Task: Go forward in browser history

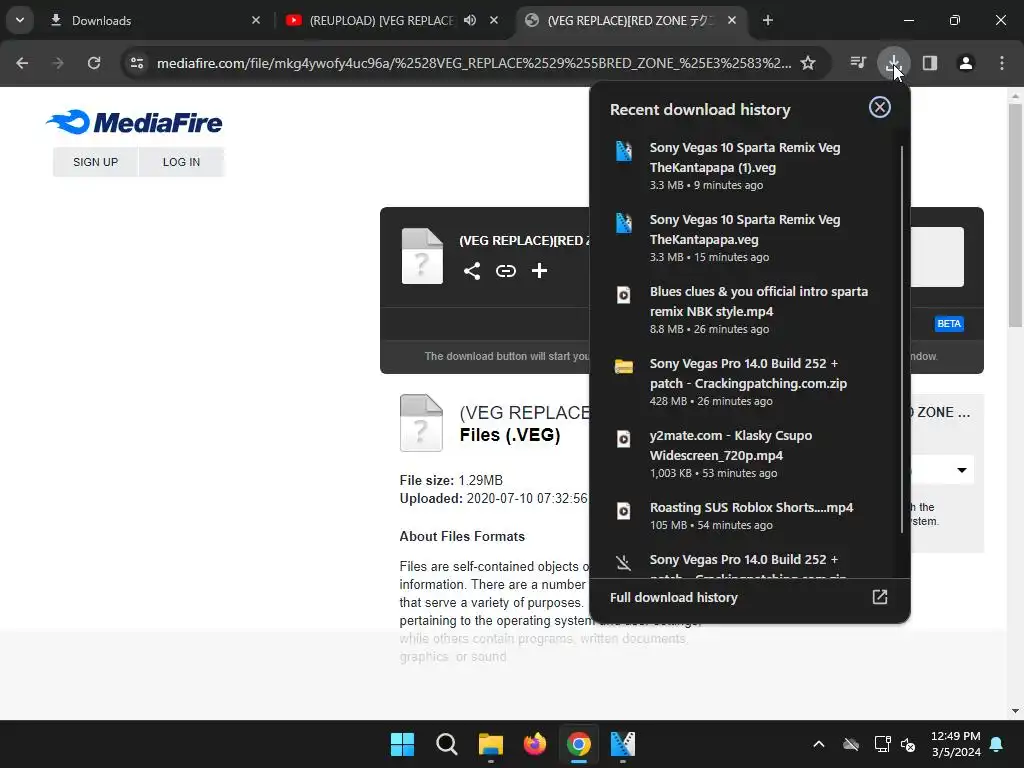Action: tap(58, 63)
